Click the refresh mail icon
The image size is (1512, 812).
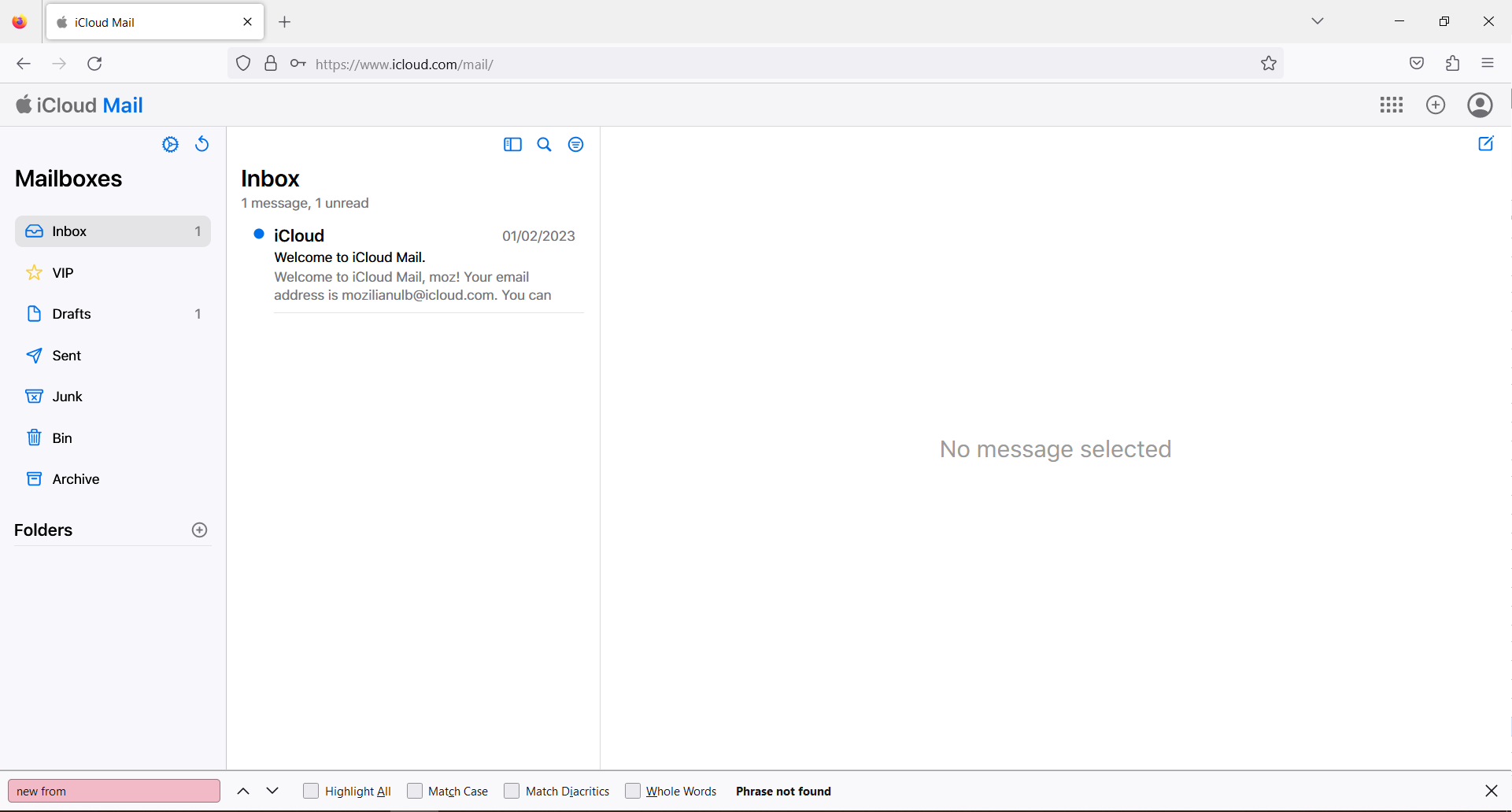click(x=201, y=144)
